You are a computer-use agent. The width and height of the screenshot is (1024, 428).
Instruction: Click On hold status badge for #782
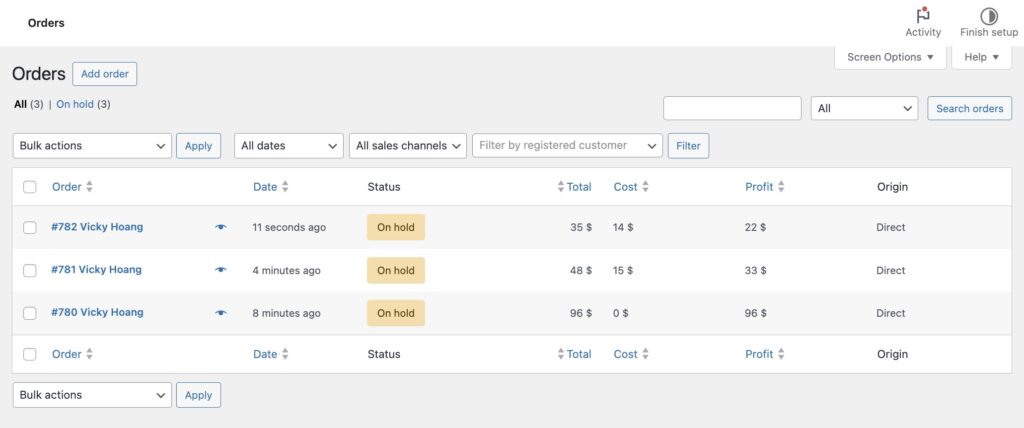click(x=396, y=227)
